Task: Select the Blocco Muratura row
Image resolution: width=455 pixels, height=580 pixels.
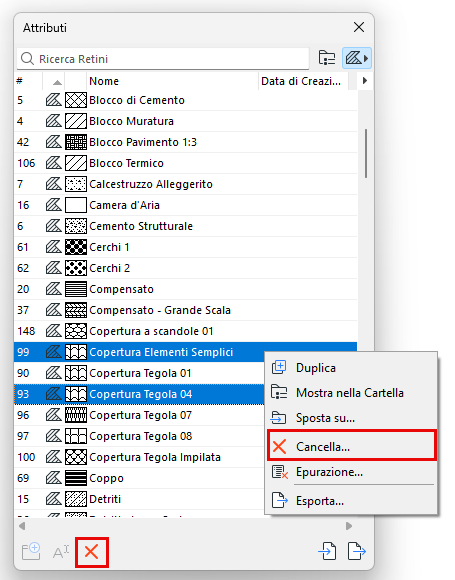Action: pos(185,121)
